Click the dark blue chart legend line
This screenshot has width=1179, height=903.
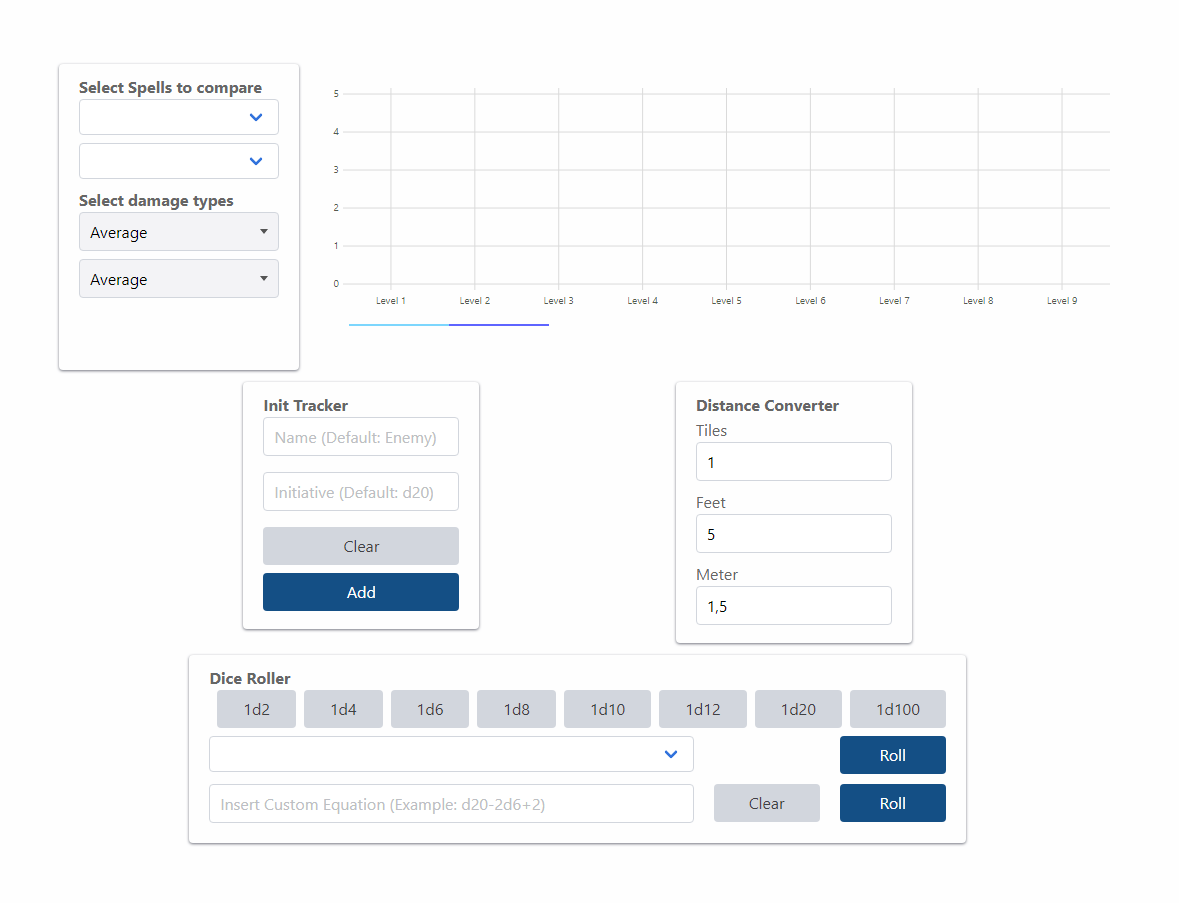499,325
